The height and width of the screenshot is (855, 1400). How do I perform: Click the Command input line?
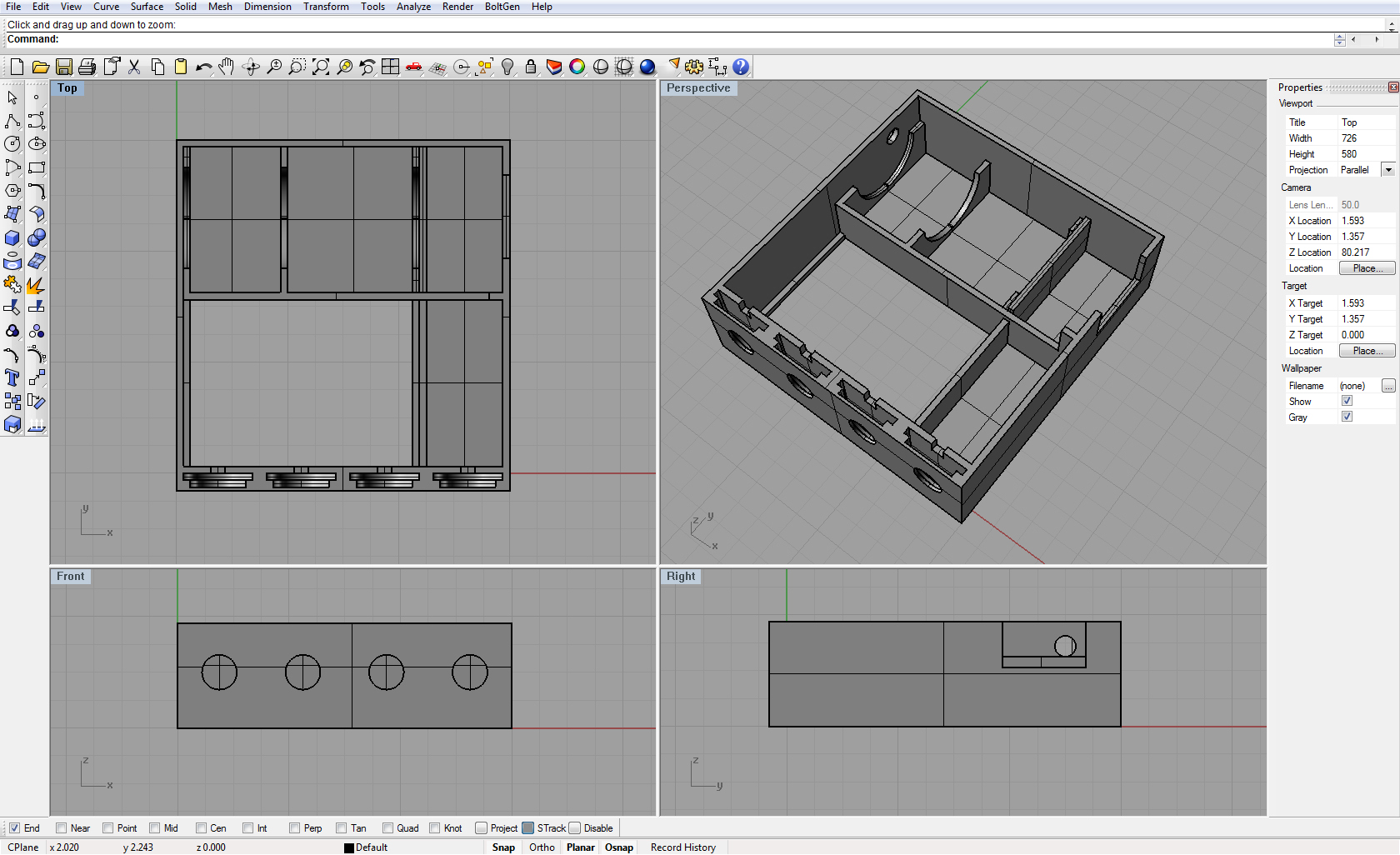pyautogui.click(x=667, y=40)
